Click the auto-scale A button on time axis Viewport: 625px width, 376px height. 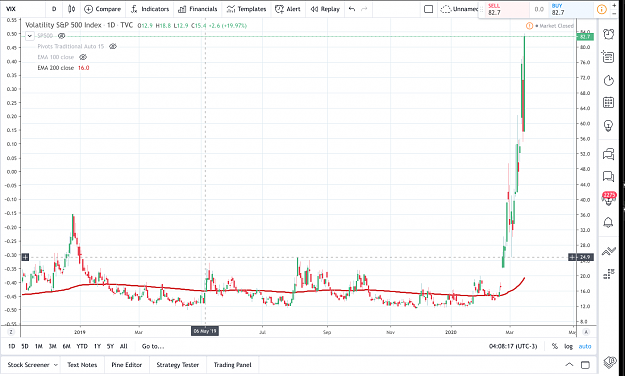point(586,332)
